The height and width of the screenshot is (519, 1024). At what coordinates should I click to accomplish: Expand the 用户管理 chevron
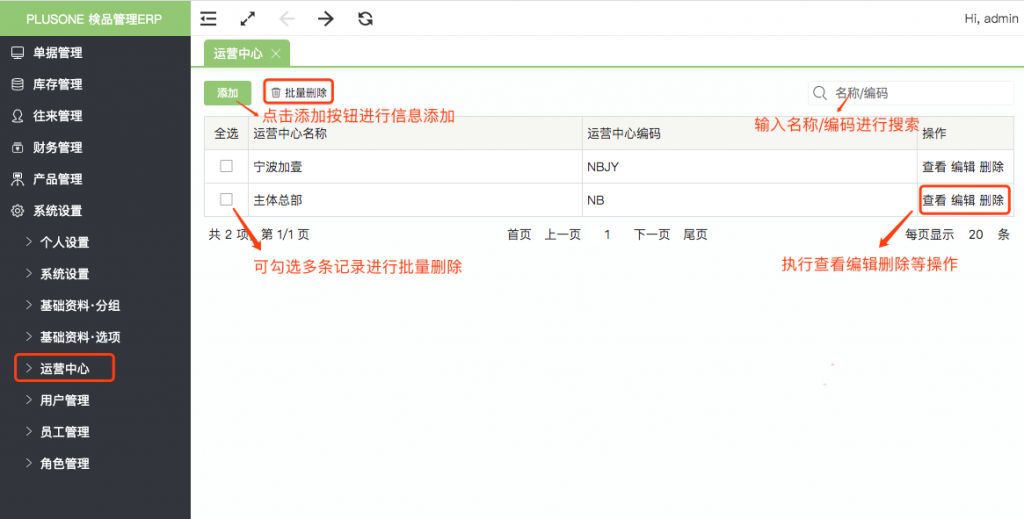click(29, 400)
